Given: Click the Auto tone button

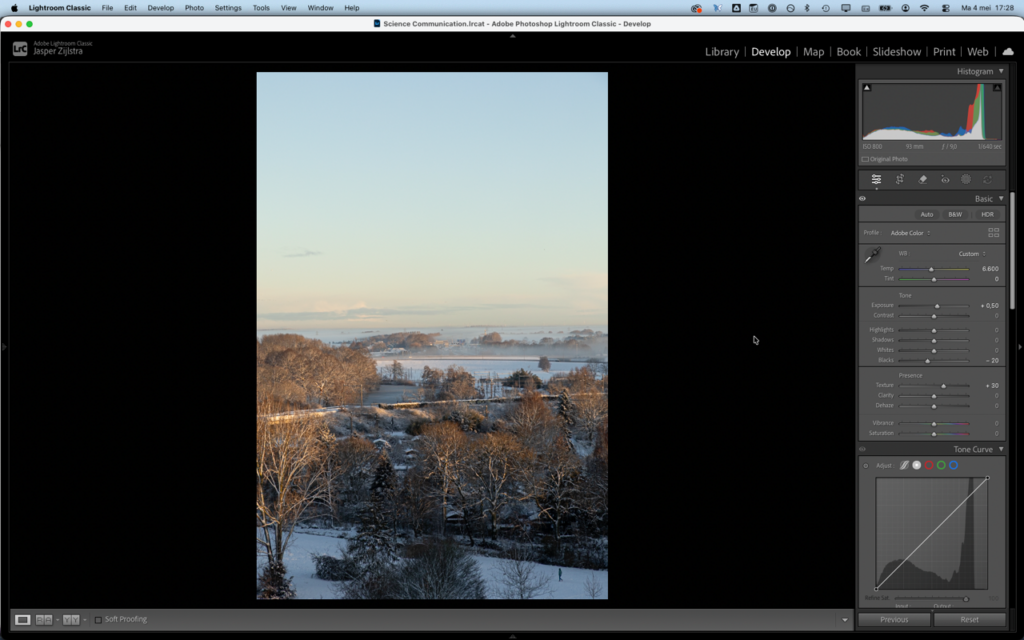Looking at the screenshot, I should click(x=926, y=214).
